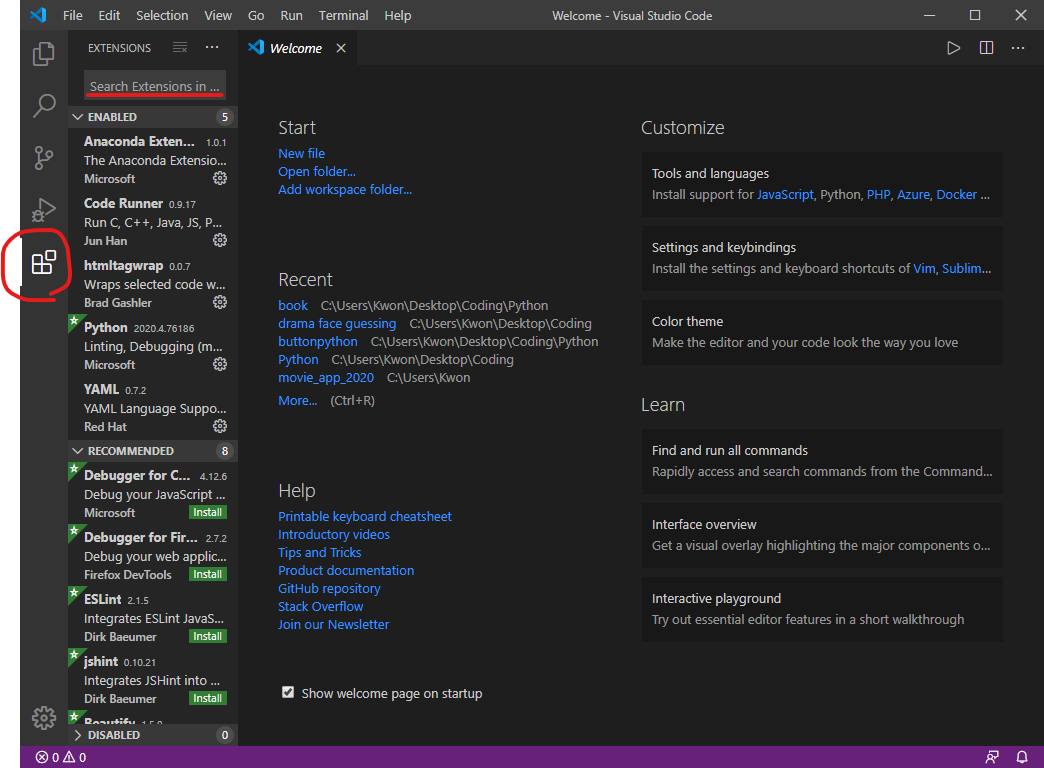The image size is (1044, 768).
Task: Open recent folder 'drama face guessing'
Action: (337, 323)
